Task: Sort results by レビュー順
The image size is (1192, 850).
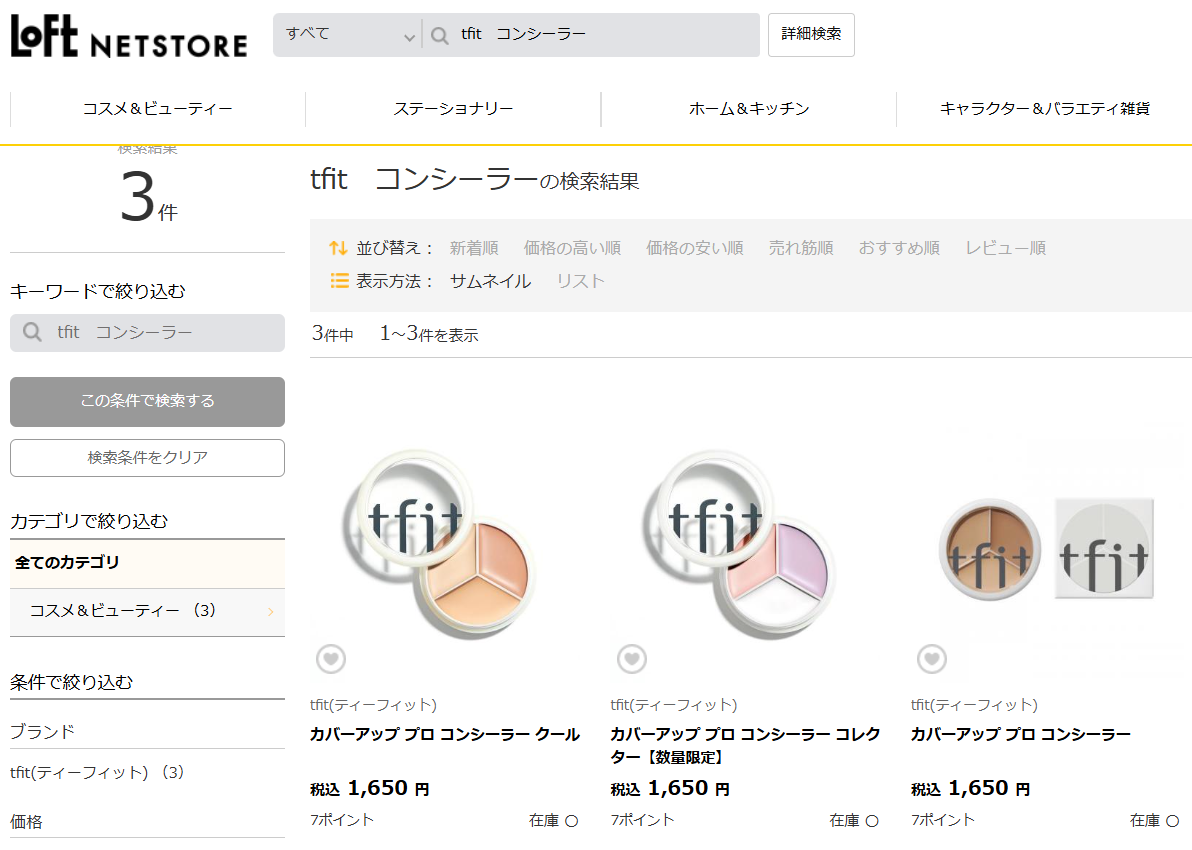Action: [1005, 248]
